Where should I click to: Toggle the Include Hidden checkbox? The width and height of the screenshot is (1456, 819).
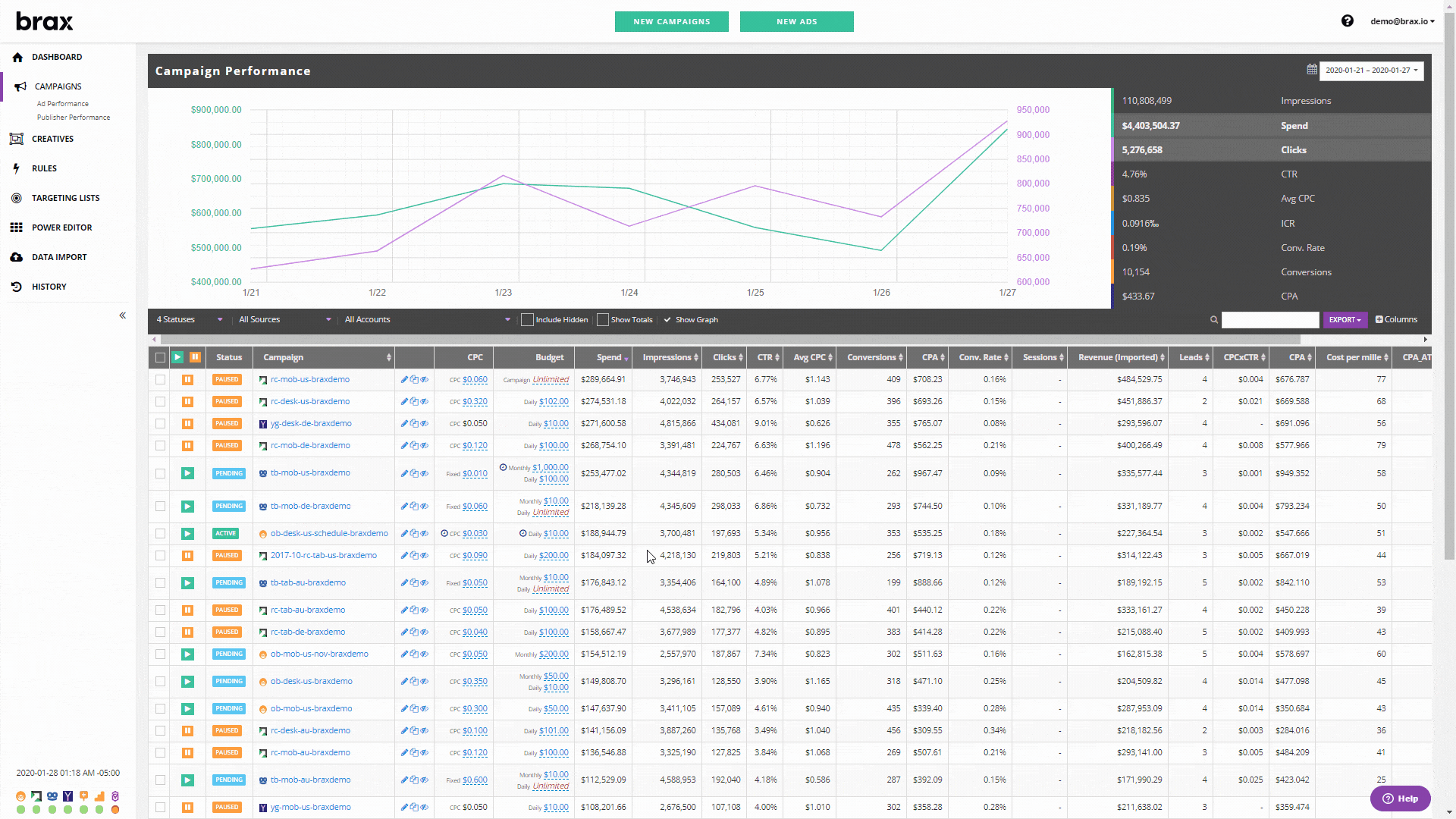tap(527, 320)
